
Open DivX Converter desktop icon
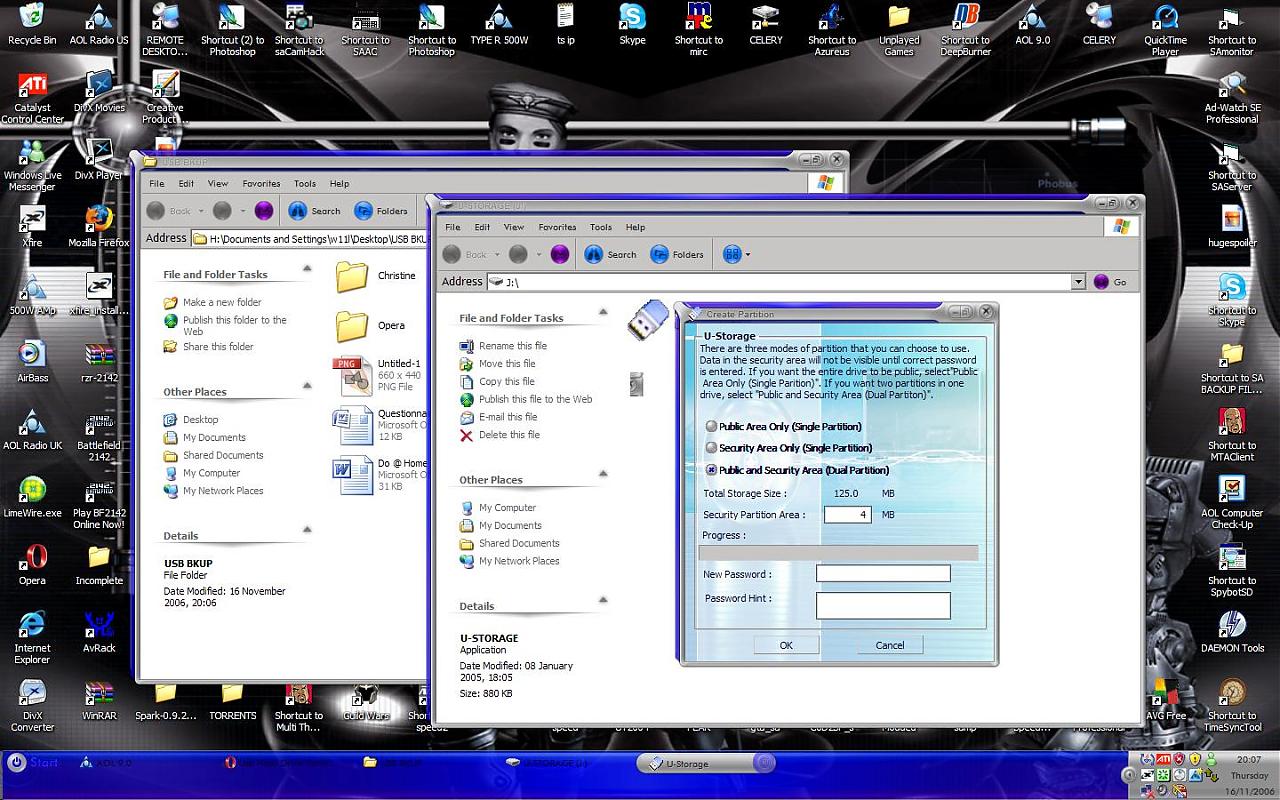(x=32, y=706)
